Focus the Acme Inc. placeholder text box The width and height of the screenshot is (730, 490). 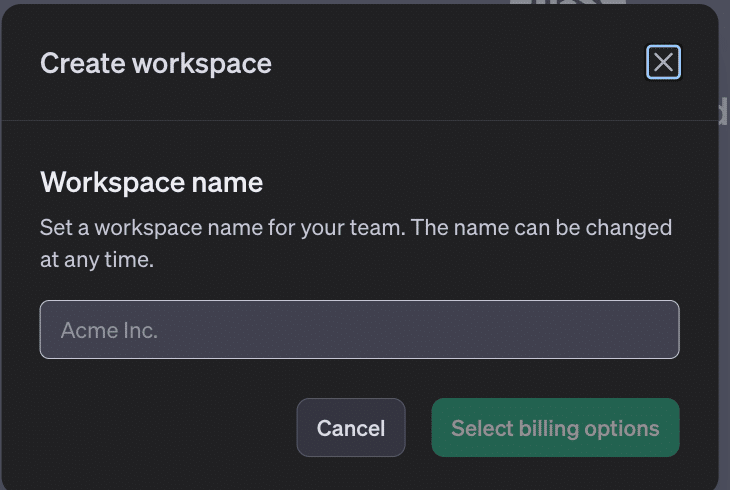click(x=359, y=330)
